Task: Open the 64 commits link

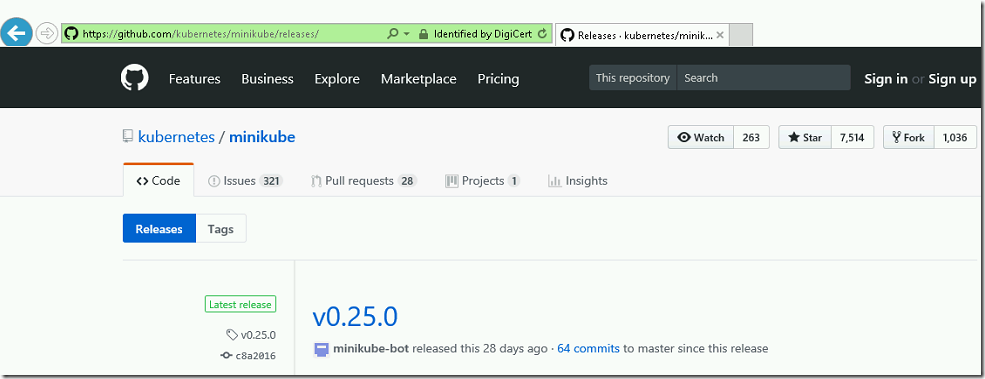Action: tap(588, 348)
